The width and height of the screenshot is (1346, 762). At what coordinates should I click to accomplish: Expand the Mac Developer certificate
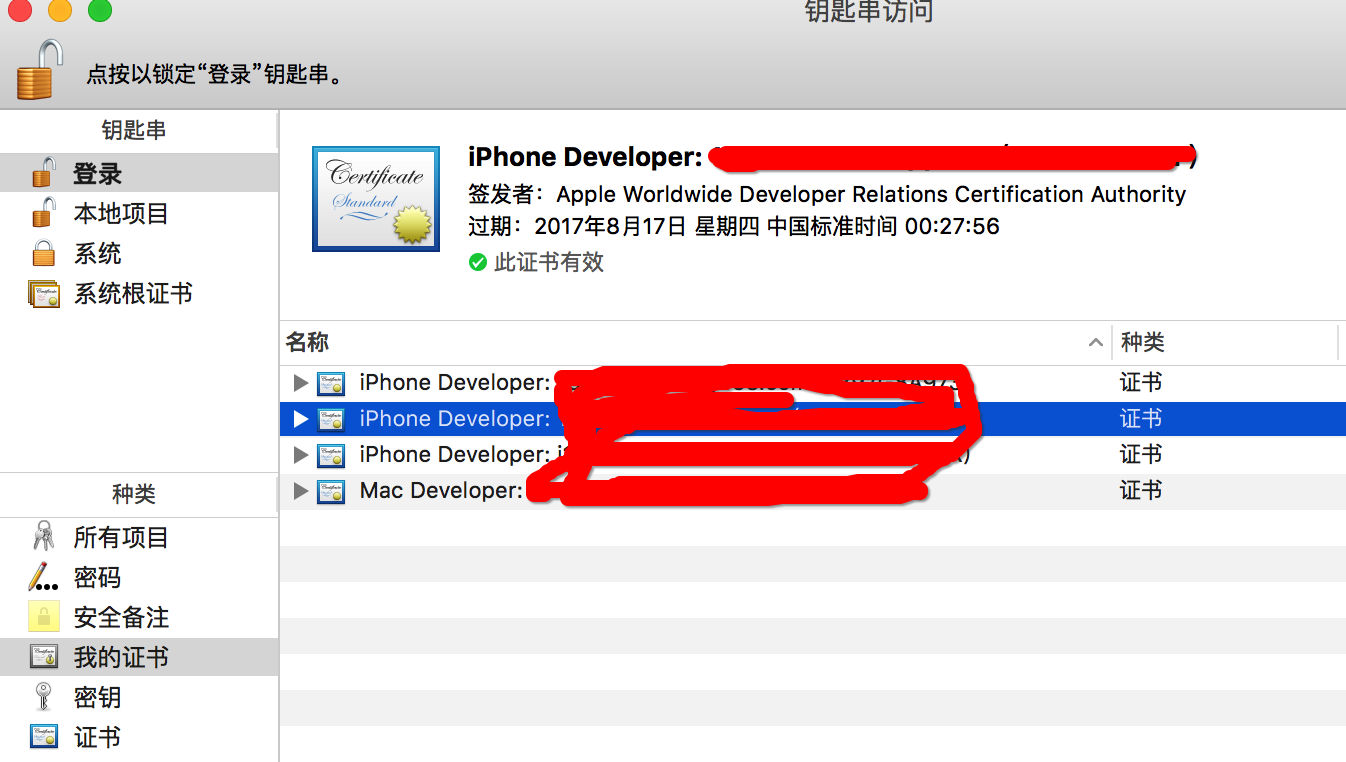300,491
